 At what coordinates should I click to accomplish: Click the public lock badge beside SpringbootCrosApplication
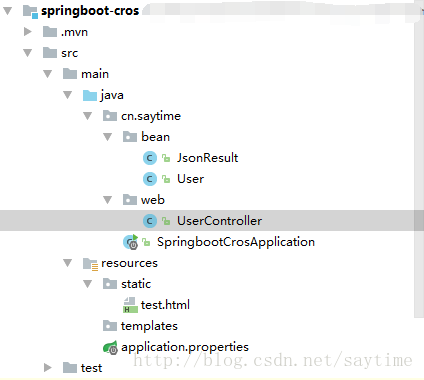pyautogui.click(x=146, y=242)
